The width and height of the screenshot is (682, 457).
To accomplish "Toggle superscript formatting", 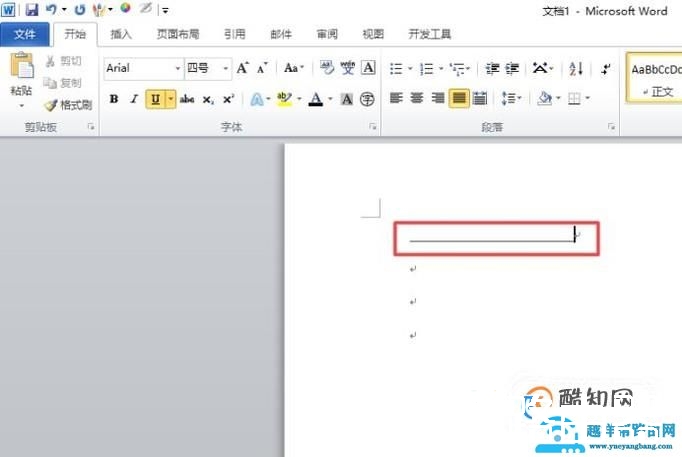I will [229, 99].
